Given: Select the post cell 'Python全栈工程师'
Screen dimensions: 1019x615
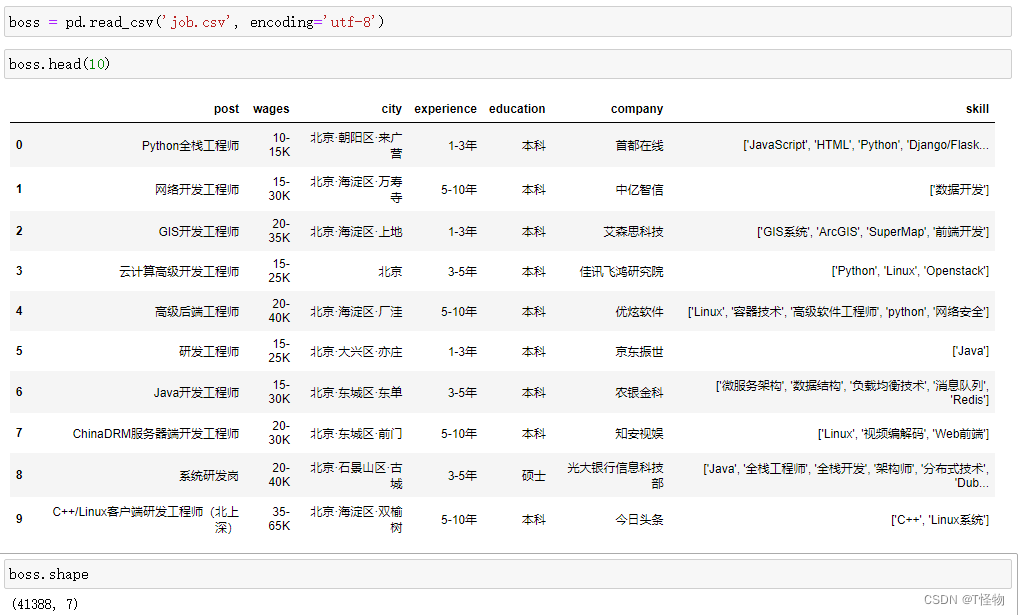Looking at the screenshot, I should 190,146.
